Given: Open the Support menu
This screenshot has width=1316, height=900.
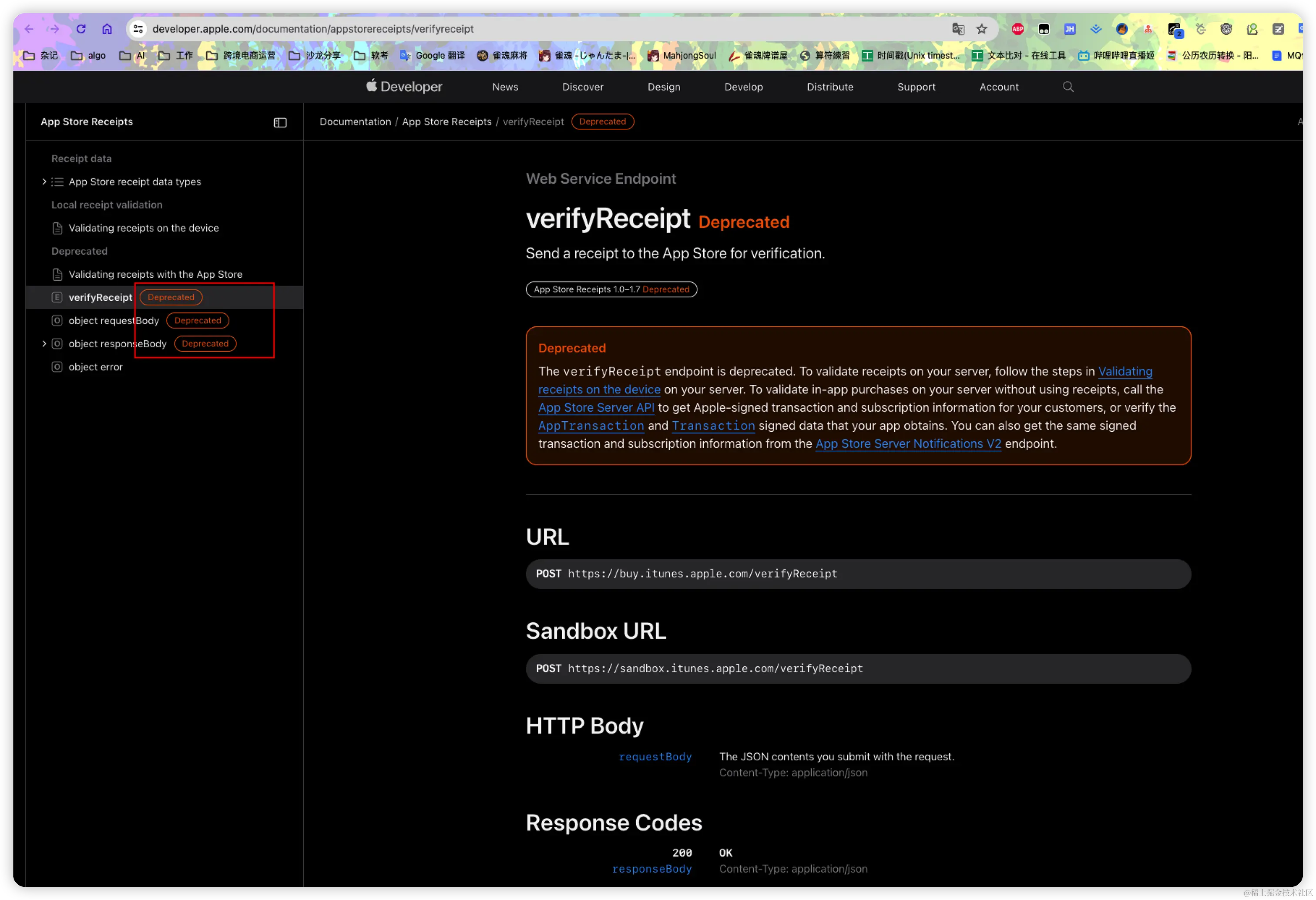Looking at the screenshot, I should point(916,87).
